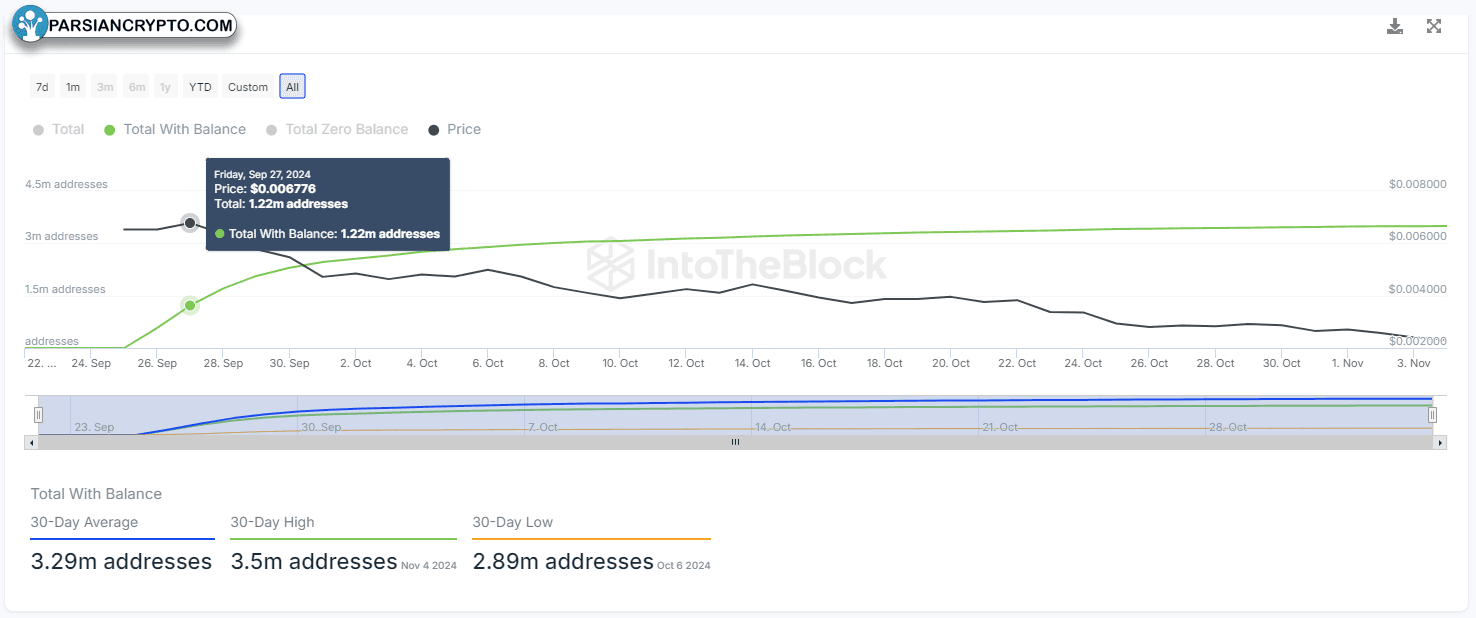
Task: Click the horizontal scrollbar thumb grip
Action: point(735,442)
